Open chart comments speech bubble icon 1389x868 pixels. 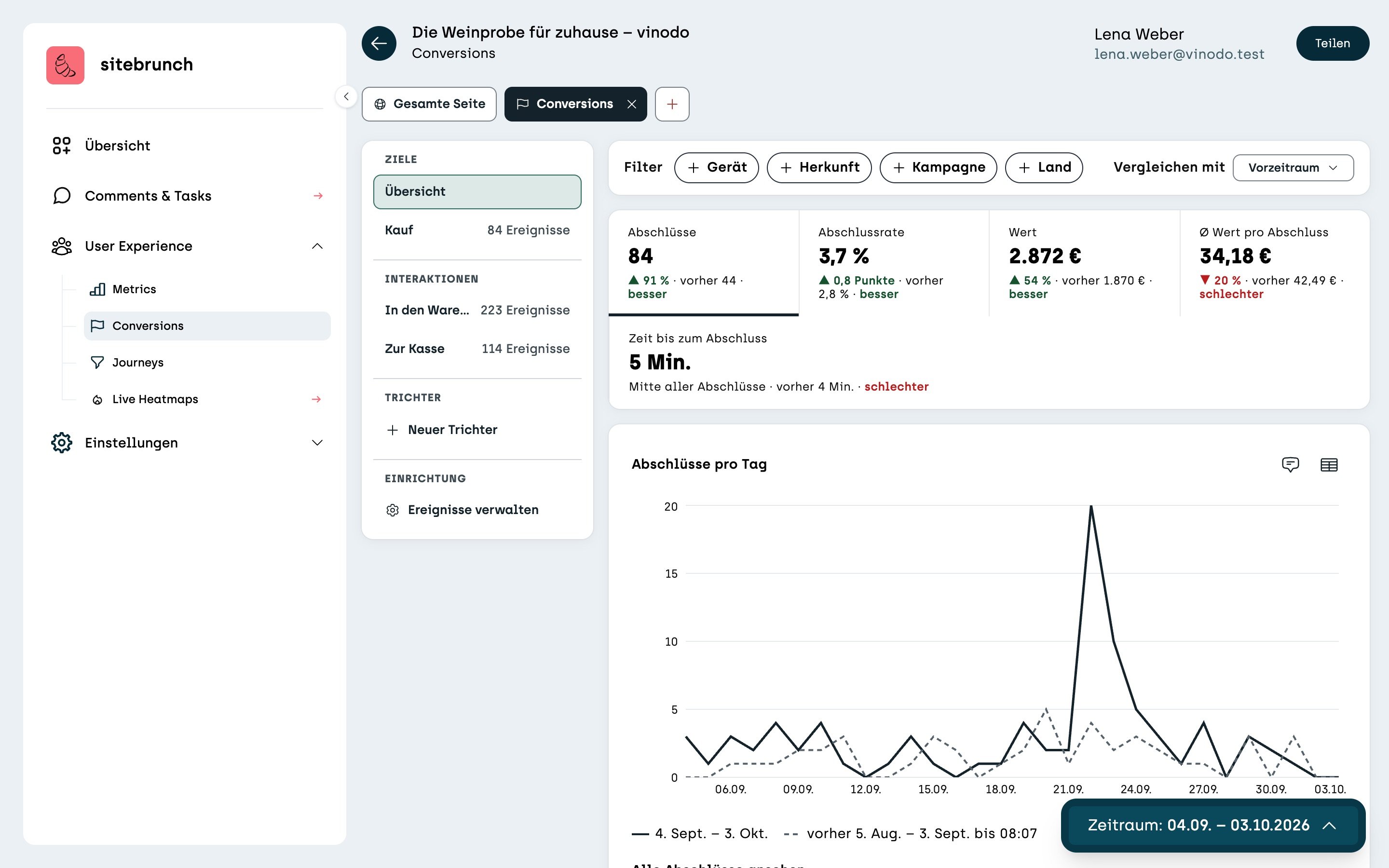(1290, 464)
